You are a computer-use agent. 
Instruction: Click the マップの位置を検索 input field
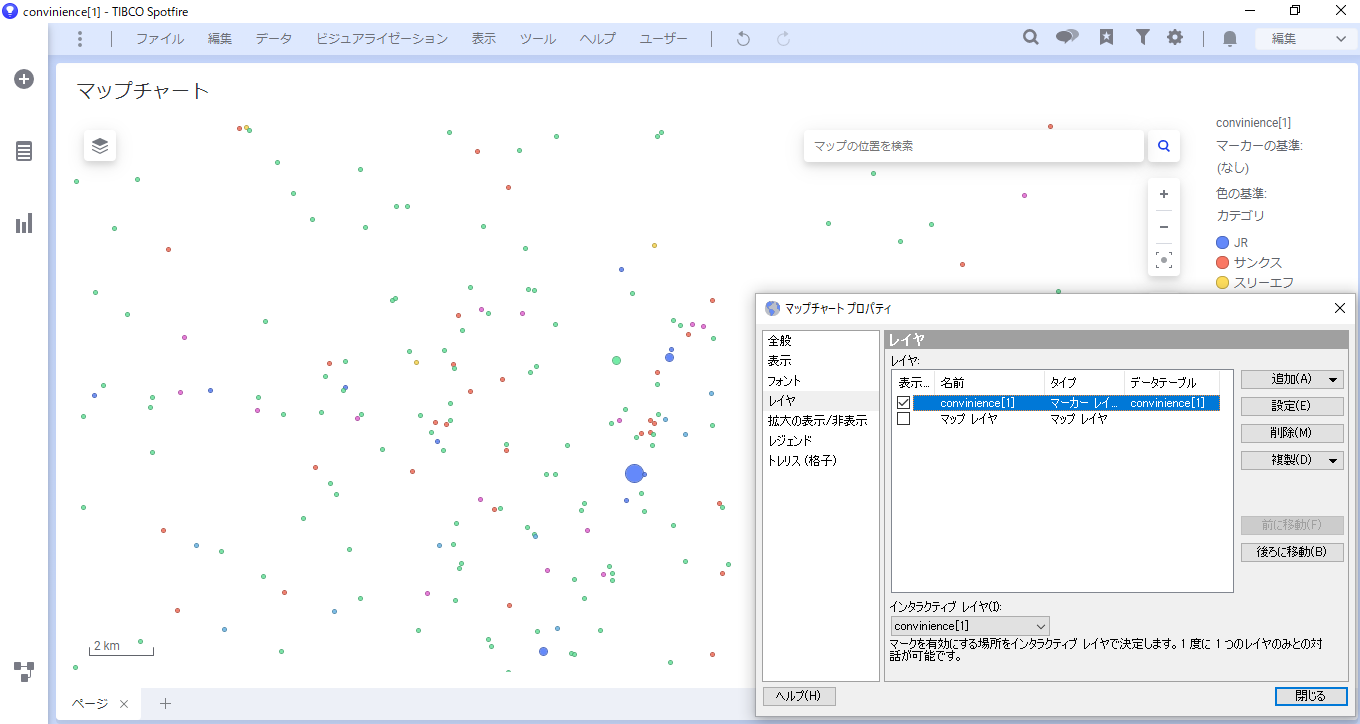pos(974,146)
